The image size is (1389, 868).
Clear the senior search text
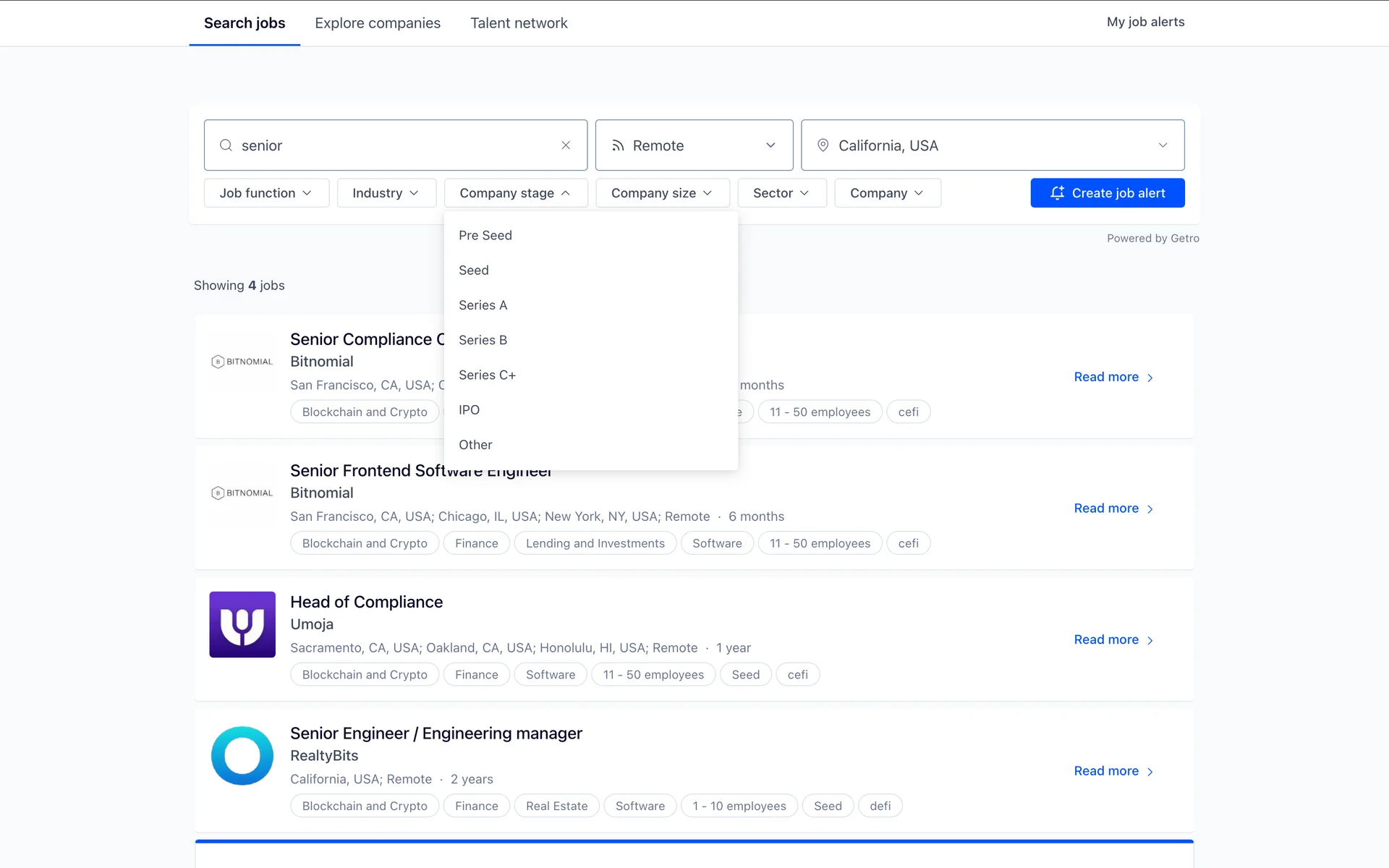click(x=566, y=145)
